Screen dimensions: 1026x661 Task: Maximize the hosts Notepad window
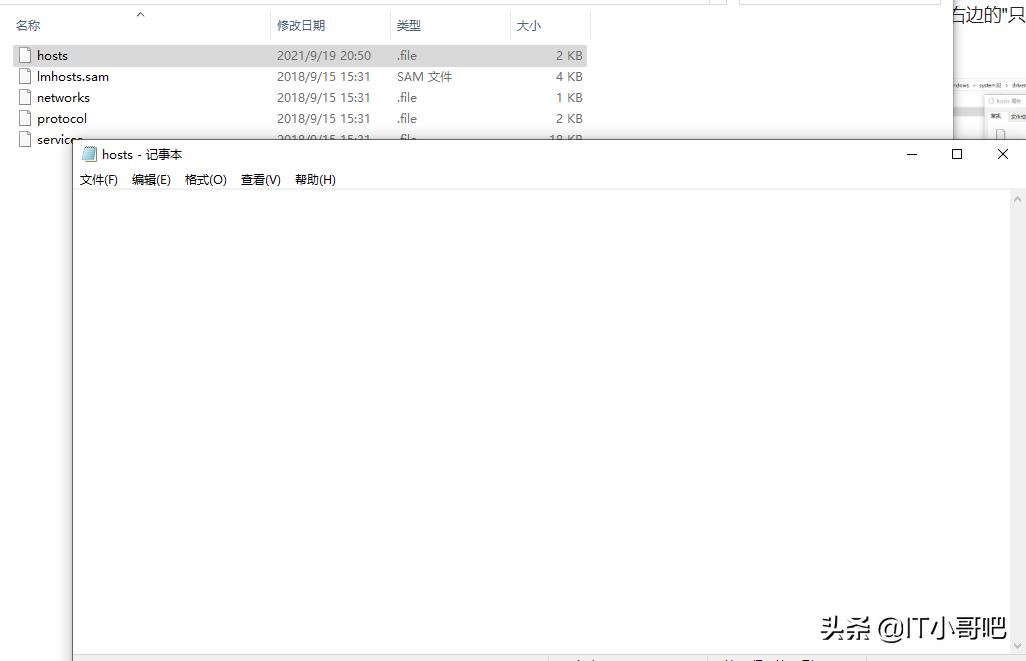(957, 154)
